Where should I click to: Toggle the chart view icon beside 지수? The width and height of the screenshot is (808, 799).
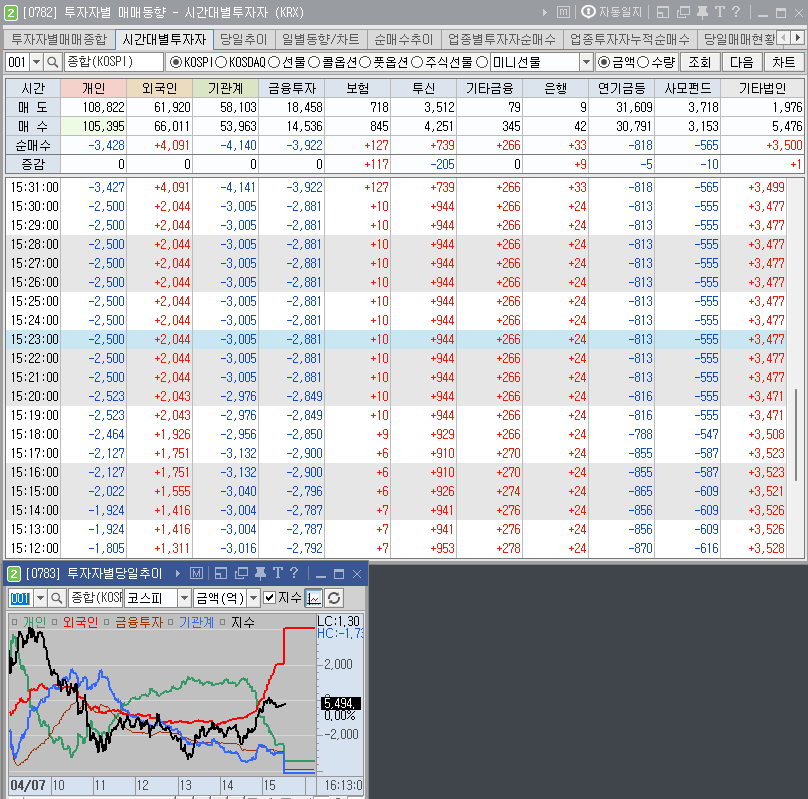314,598
